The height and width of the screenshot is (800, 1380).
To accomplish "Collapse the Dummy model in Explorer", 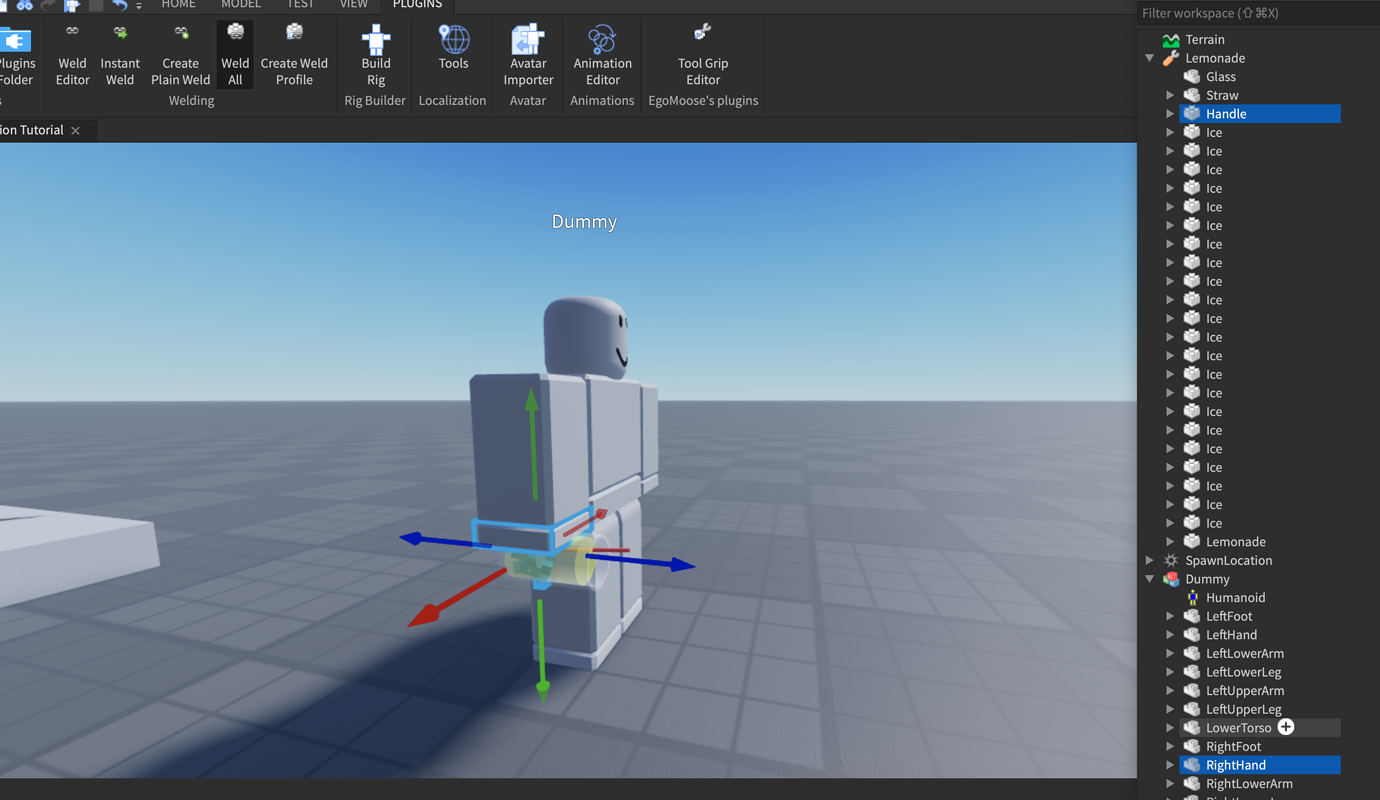I will coord(1149,578).
